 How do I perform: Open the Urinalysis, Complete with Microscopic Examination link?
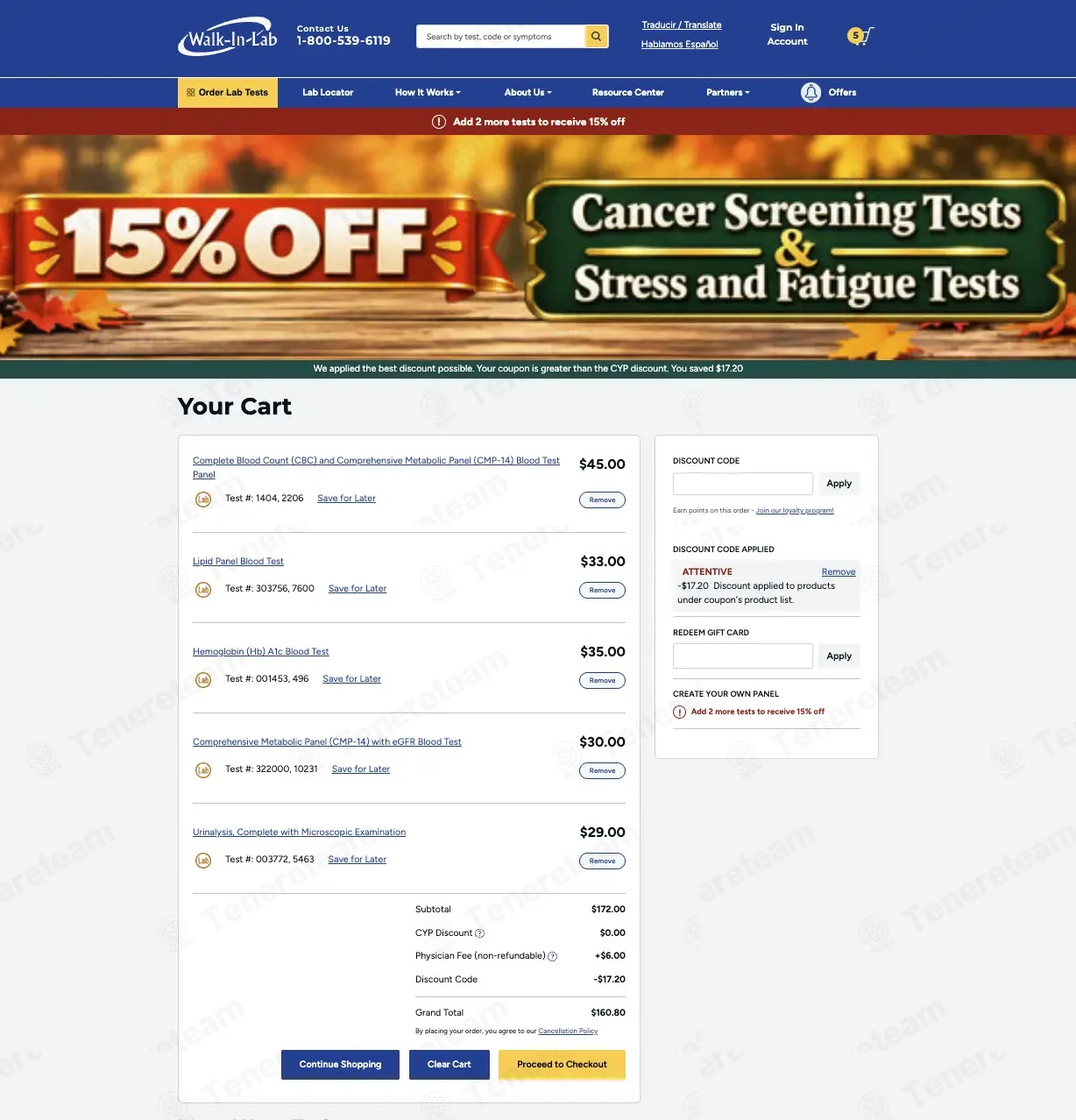pos(299,833)
